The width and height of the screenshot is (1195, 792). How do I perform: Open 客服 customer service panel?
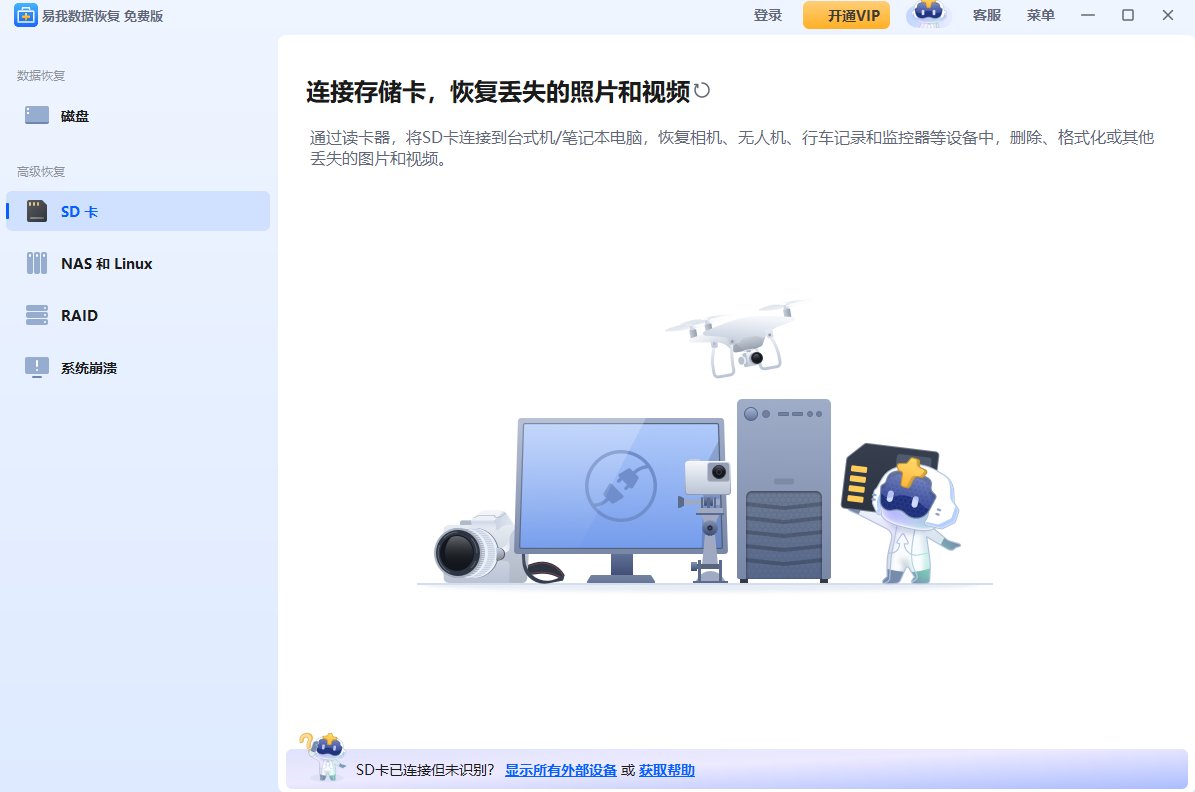click(986, 15)
